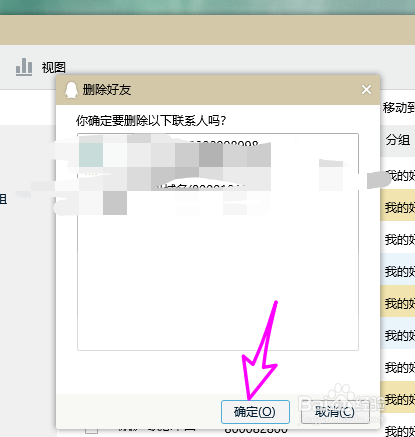Click inside the contacts list box
The image size is (415, 437).
click(x=218, y=242)
